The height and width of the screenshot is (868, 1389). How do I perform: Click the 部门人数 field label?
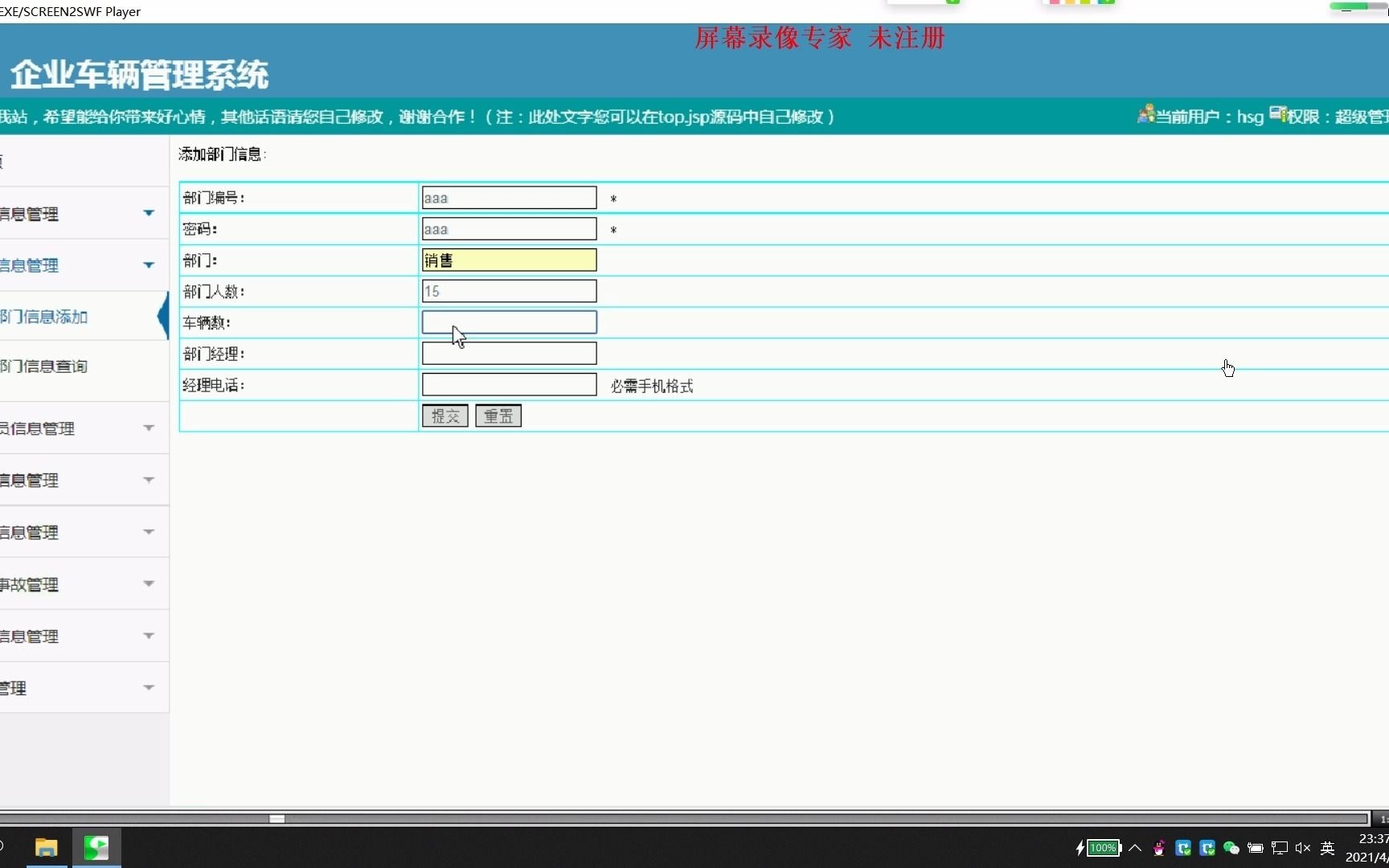pyautogui.click(x=214, y=292)
